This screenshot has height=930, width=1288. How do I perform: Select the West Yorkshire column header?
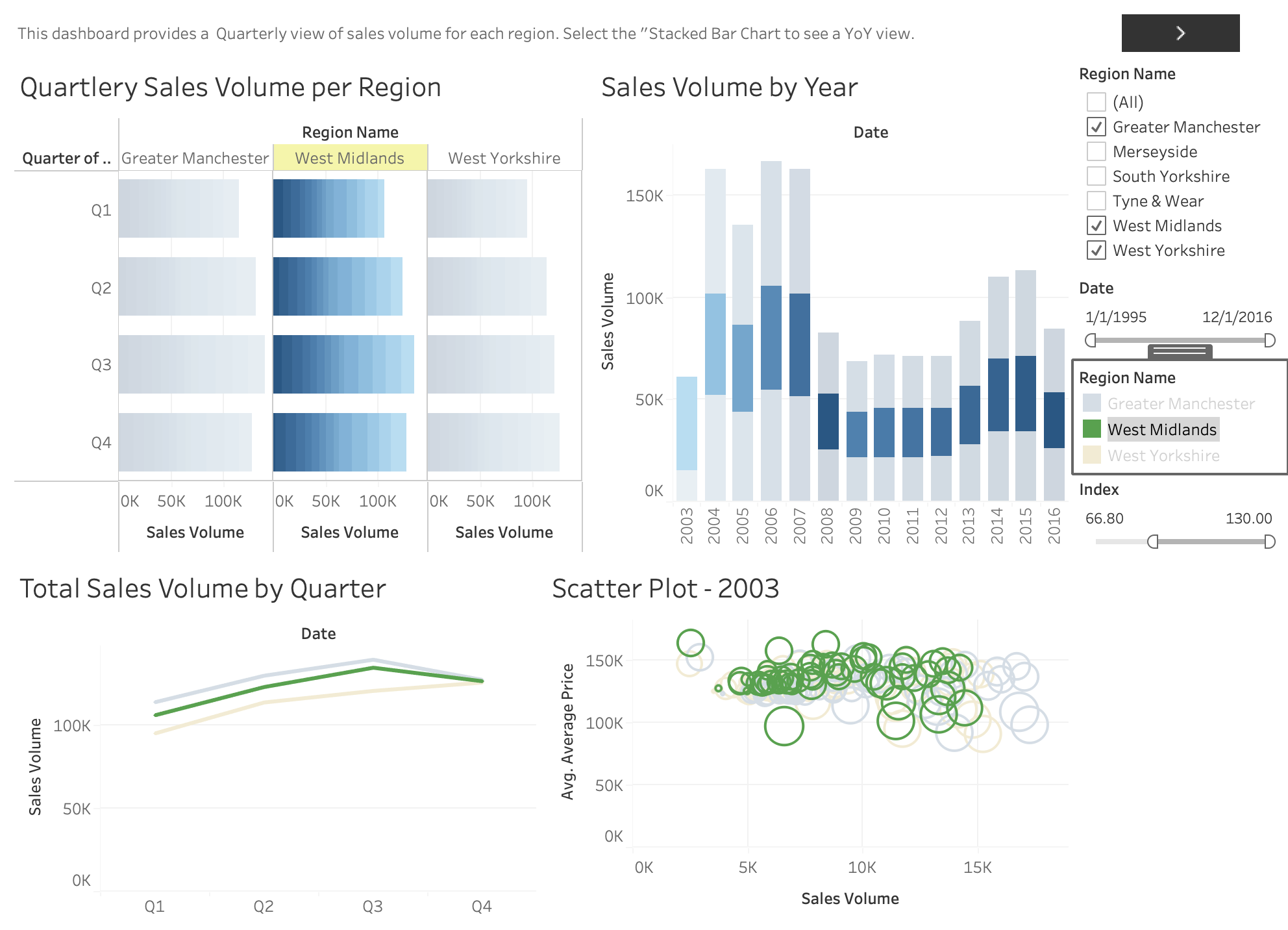point(504,158)
